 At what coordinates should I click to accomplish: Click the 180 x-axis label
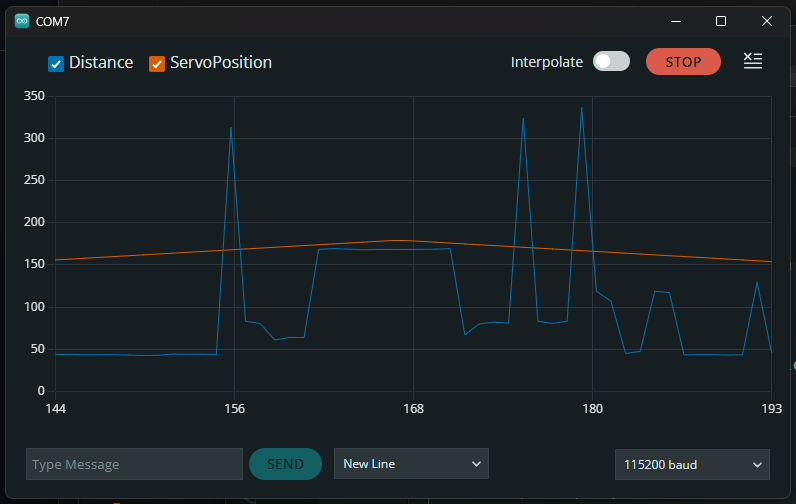tap(592, 409)
